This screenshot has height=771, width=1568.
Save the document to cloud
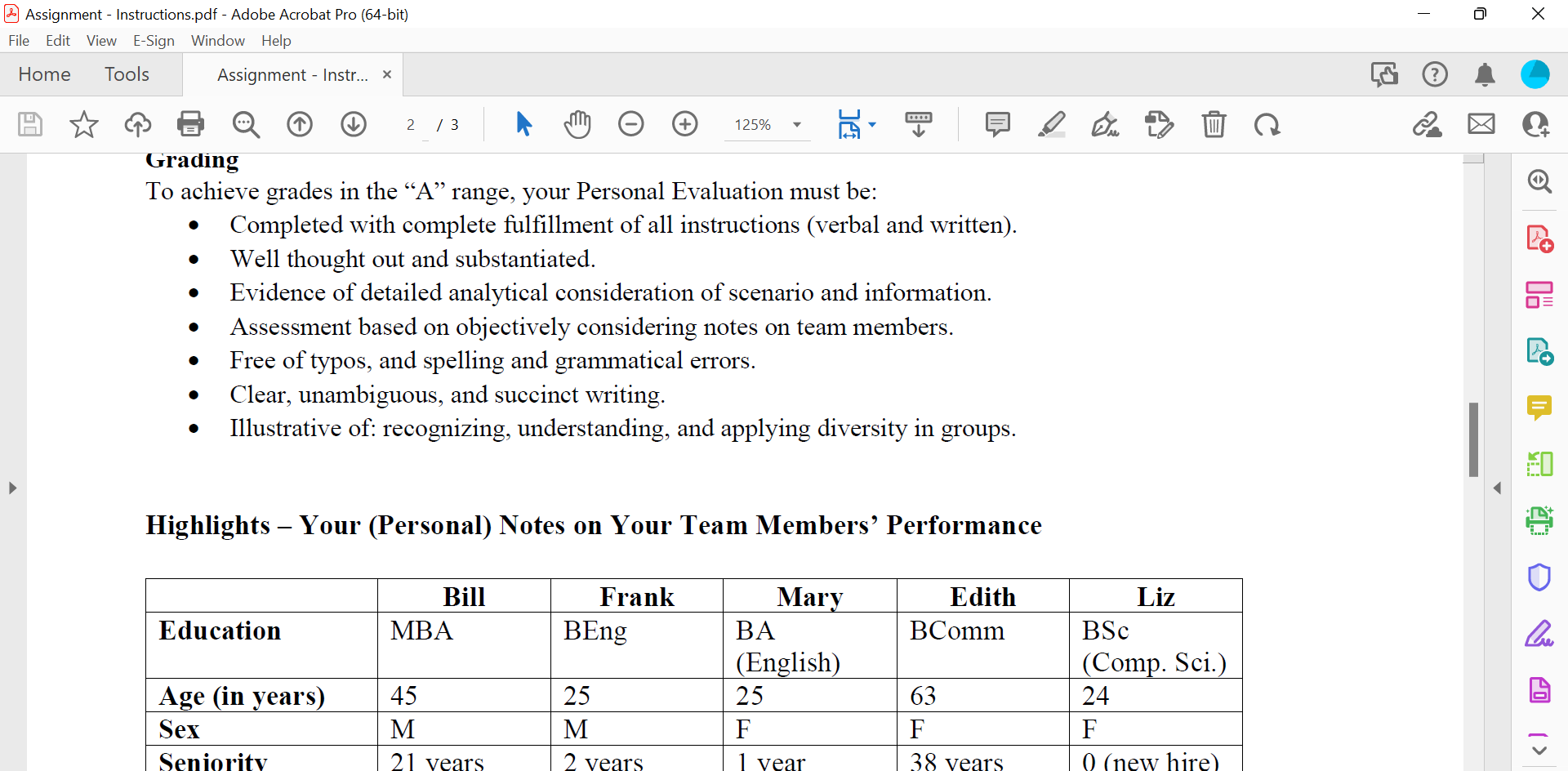click(x=137, y=124)
